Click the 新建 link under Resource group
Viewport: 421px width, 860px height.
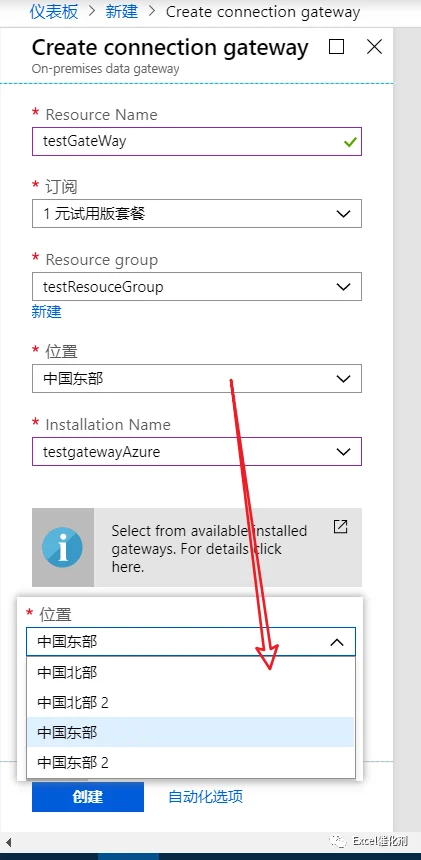pyautogui.click(x=47, y=312)
